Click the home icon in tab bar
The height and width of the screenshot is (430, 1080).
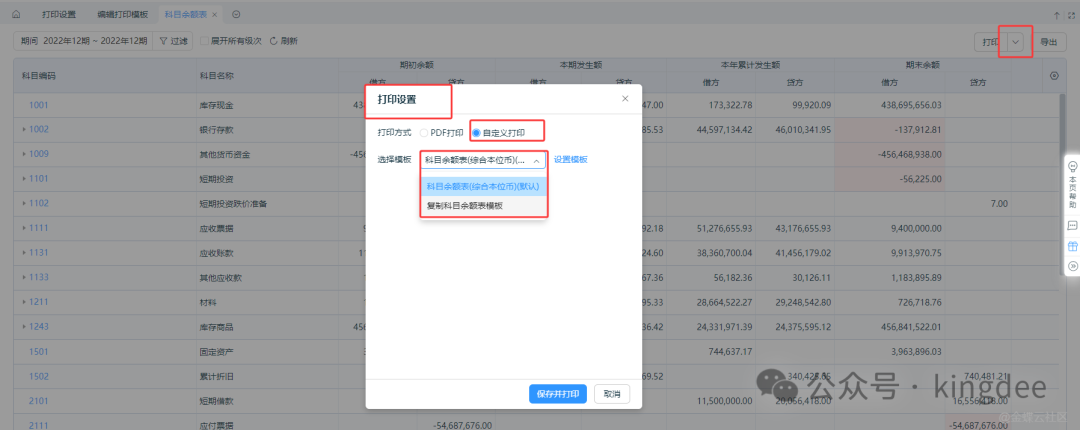point(15,15)
